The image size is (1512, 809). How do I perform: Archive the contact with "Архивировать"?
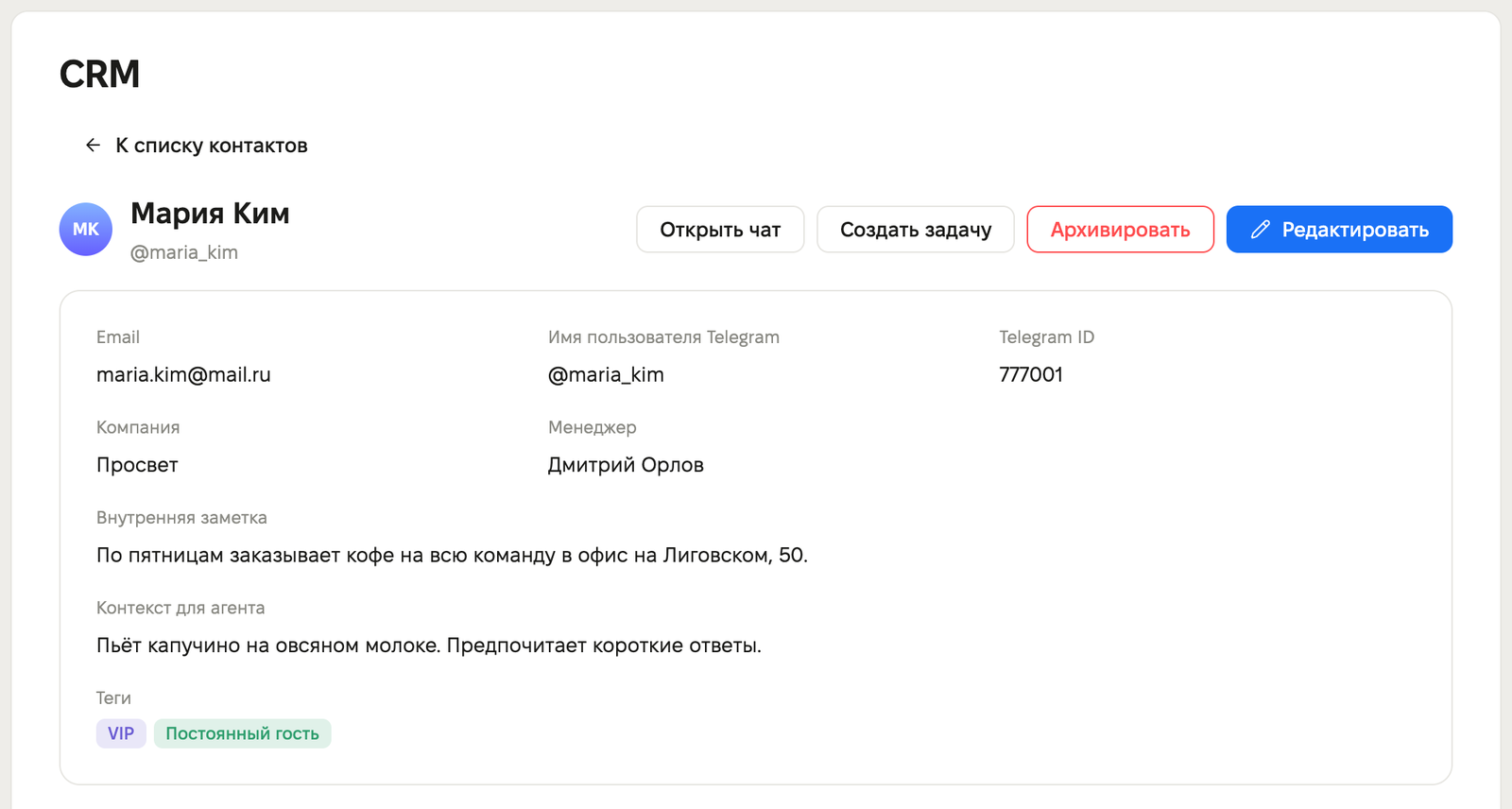(x=1121, y=230)
